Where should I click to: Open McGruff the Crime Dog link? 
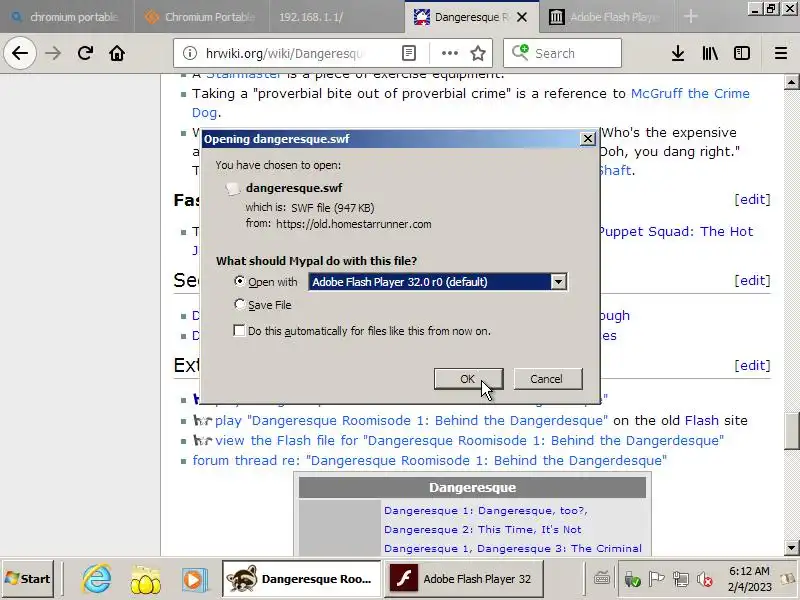click(690, 93)
